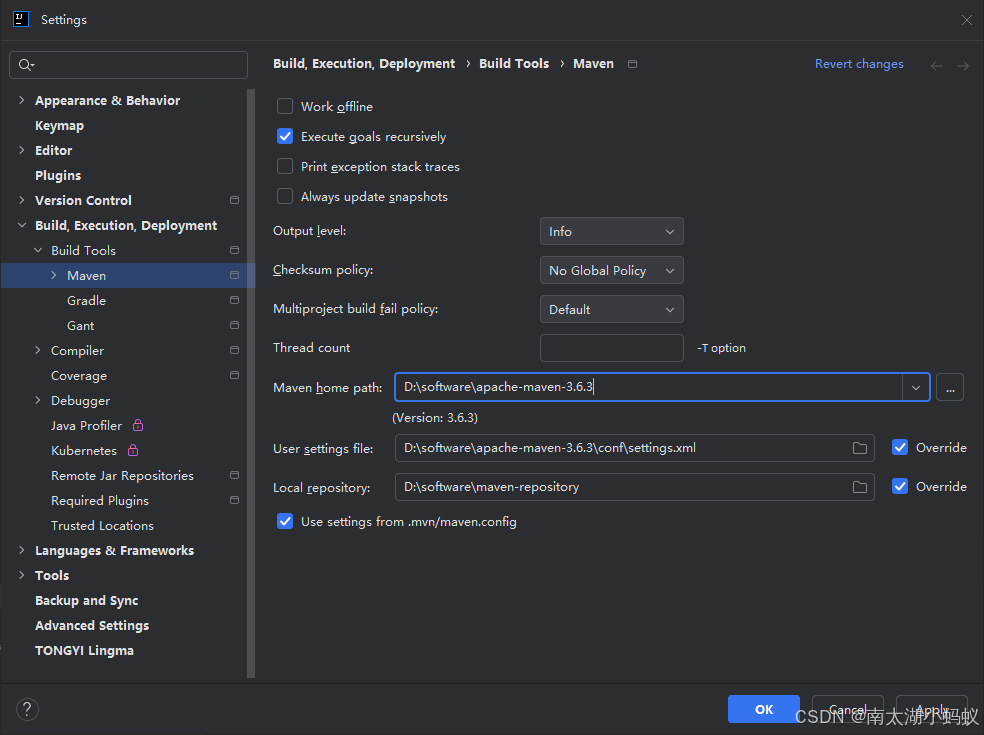Click the IntelliJ IDEA logo in title bar

point(21,19)
